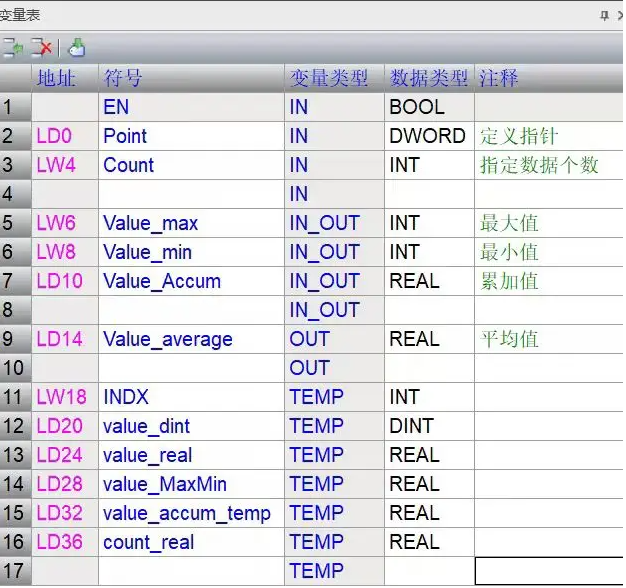
Task: Select the Point symbol cell
Action: click(191, 136)
